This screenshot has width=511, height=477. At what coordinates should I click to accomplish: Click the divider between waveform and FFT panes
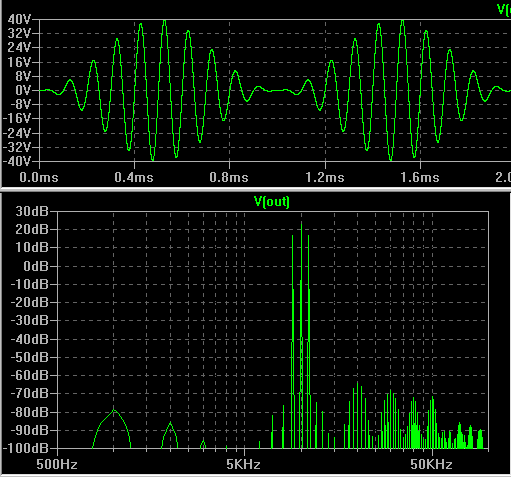coord(255,189)
